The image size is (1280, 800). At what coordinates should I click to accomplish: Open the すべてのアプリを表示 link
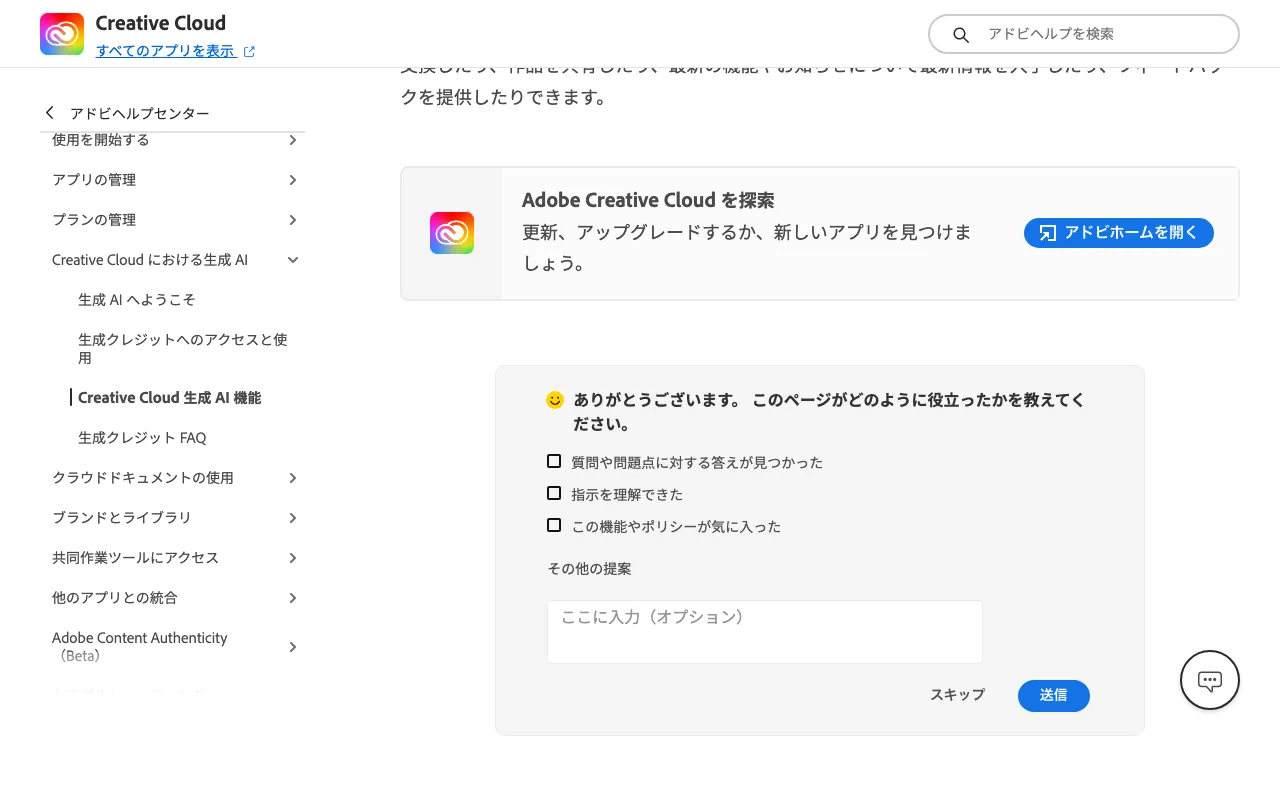coord(166,51)
